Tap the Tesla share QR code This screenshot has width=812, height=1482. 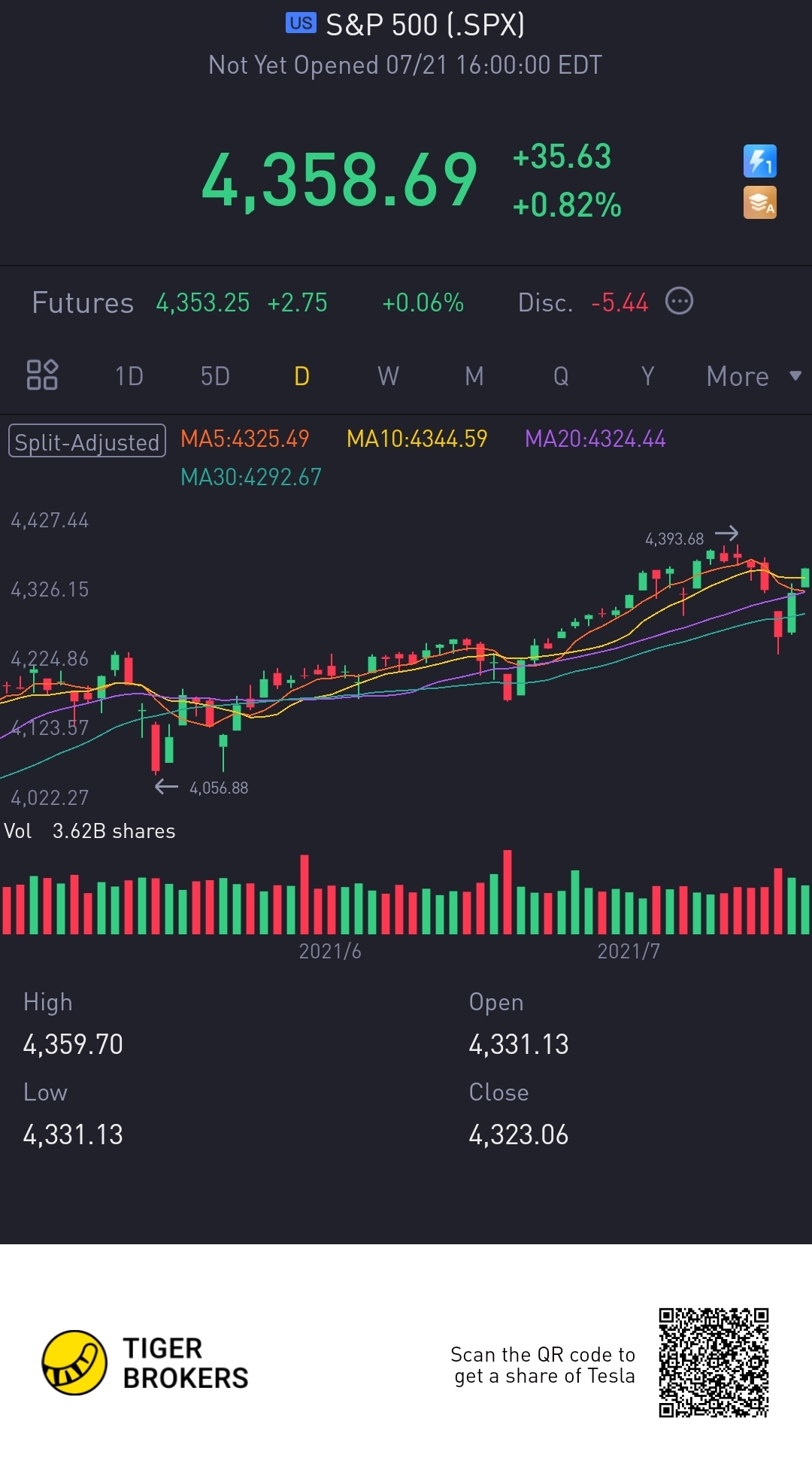[714, 1362]
